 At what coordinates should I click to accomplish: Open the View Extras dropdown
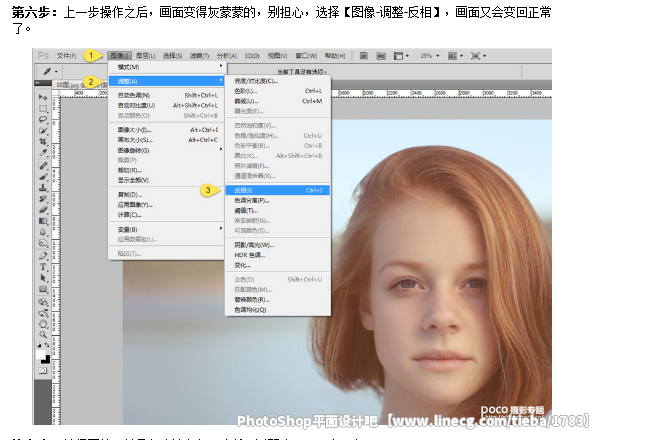click(401, 56)
